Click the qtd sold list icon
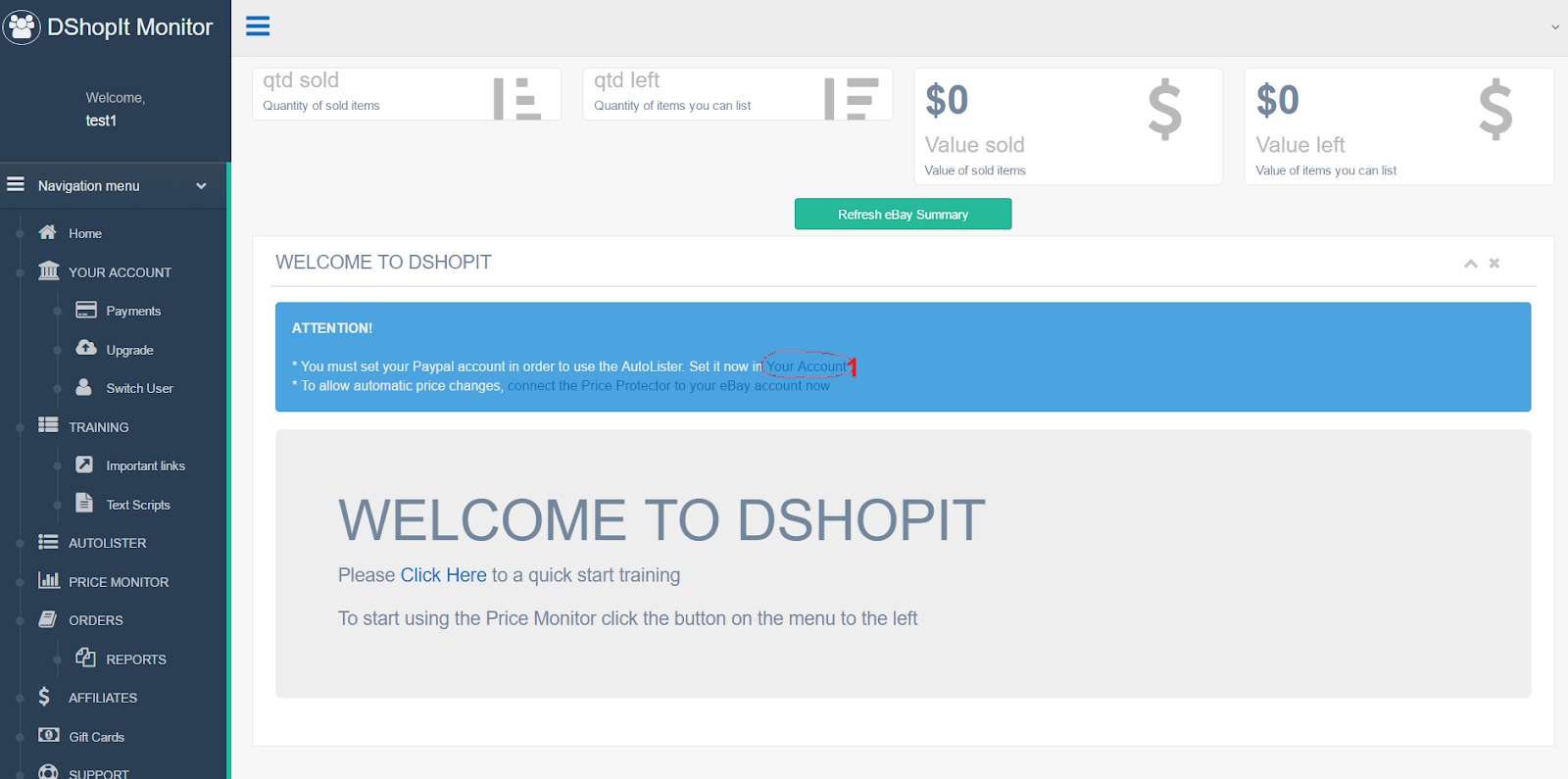1568x779 pixels. click(517, 99)
